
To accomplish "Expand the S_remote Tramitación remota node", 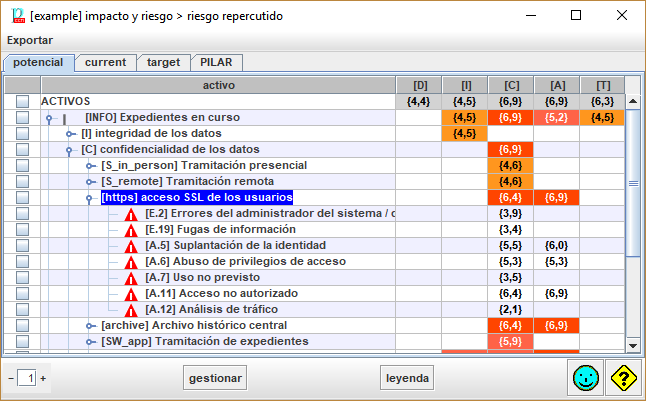I will (90, 182).
